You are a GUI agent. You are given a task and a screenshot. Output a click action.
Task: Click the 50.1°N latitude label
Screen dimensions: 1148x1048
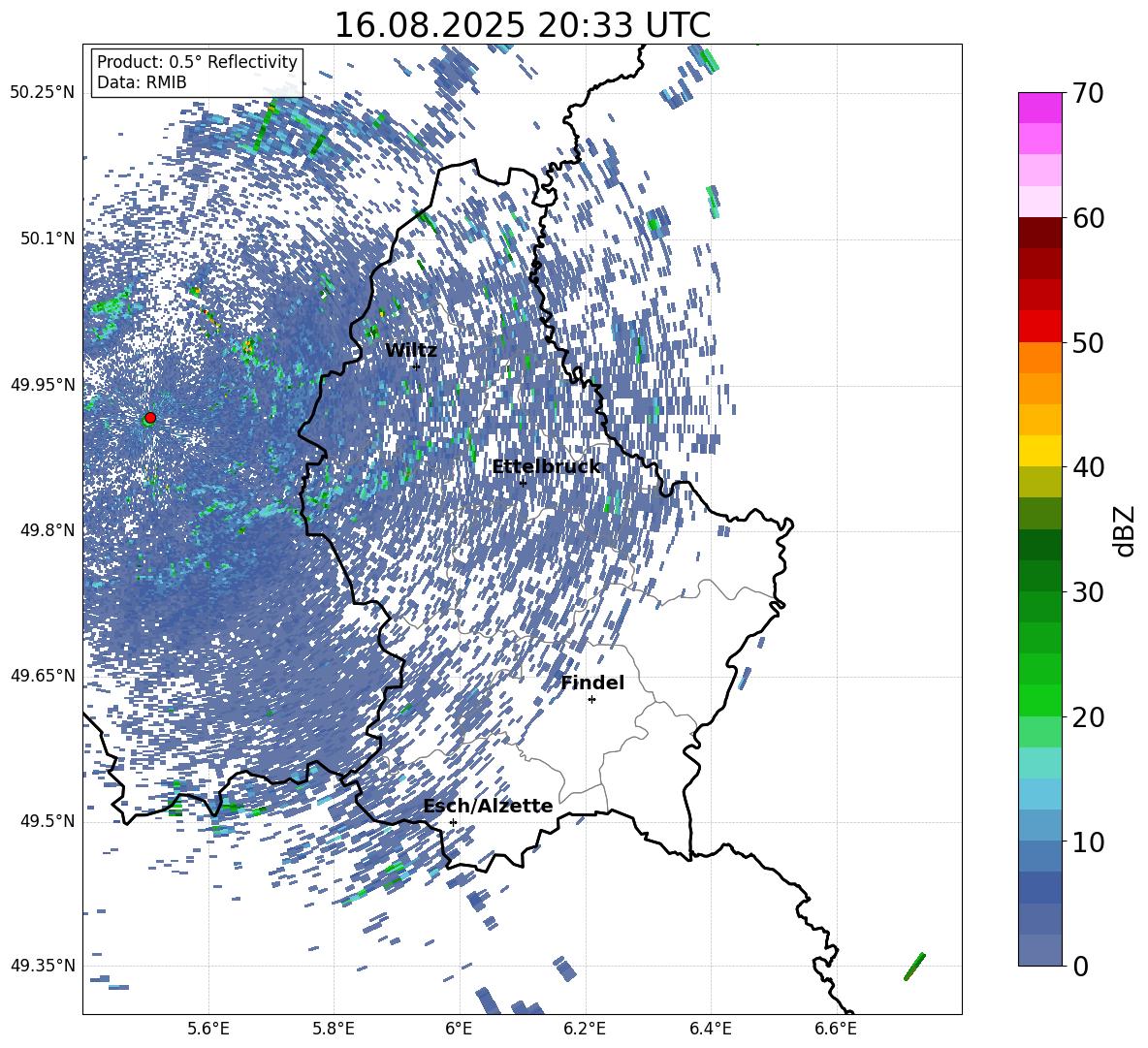click(47, 238)
